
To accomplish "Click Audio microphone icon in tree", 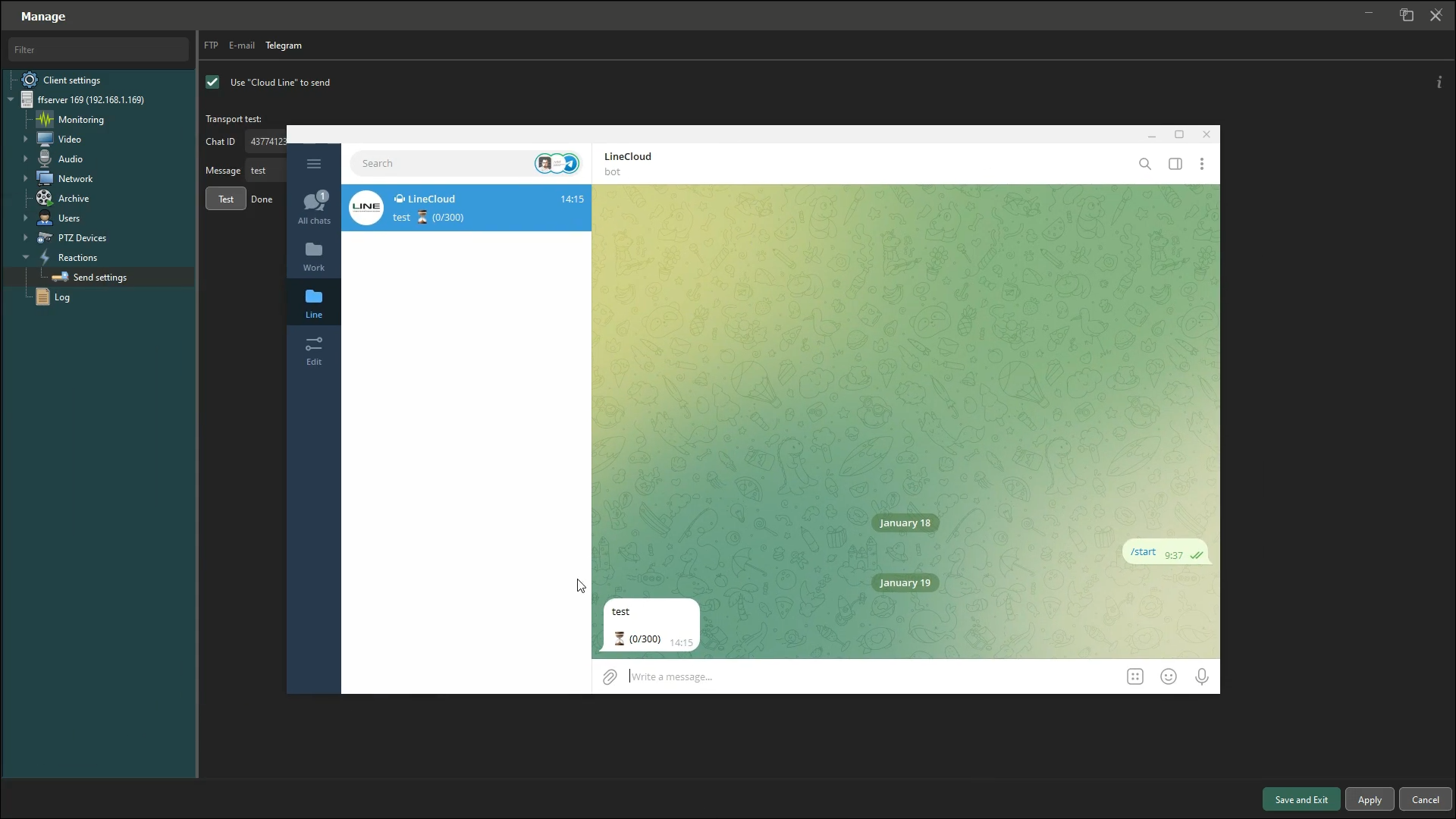I will 45,158.
